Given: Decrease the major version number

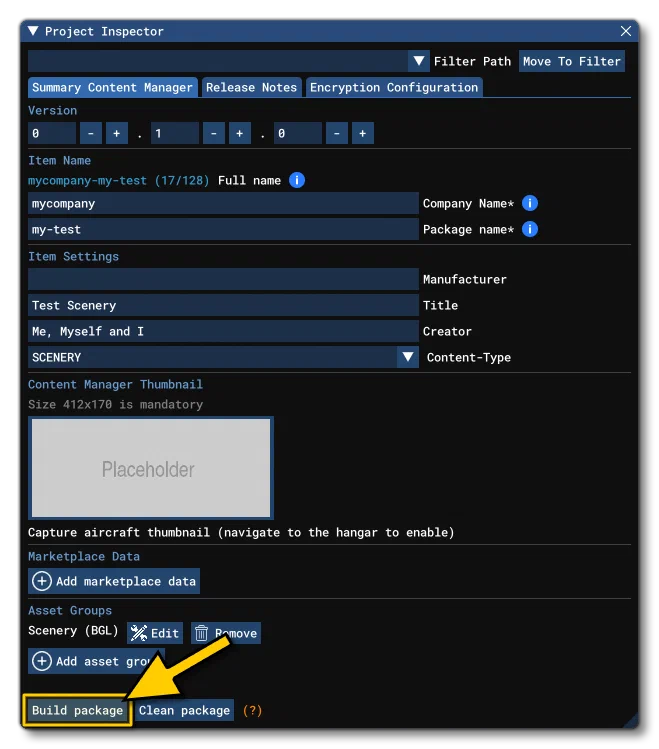Looking at the screenshot, I should pos(91,133).
